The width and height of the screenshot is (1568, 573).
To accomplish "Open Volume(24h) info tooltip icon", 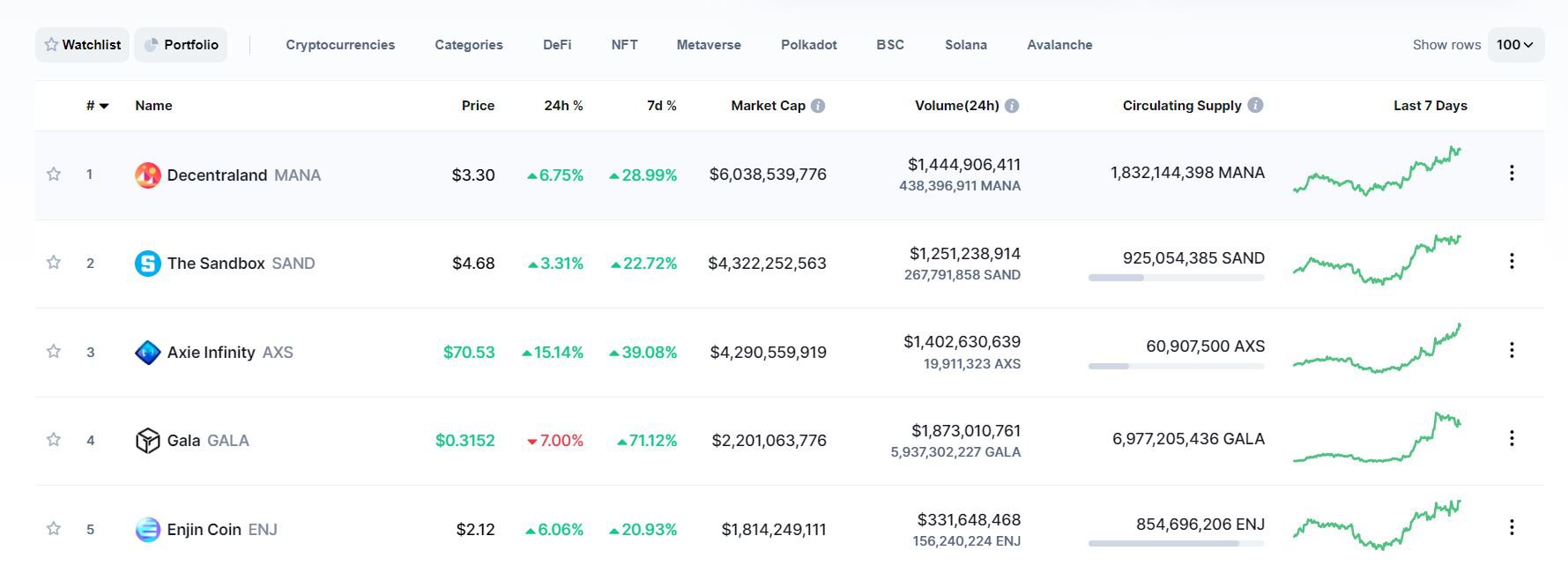I will (x=1012, y=106).
